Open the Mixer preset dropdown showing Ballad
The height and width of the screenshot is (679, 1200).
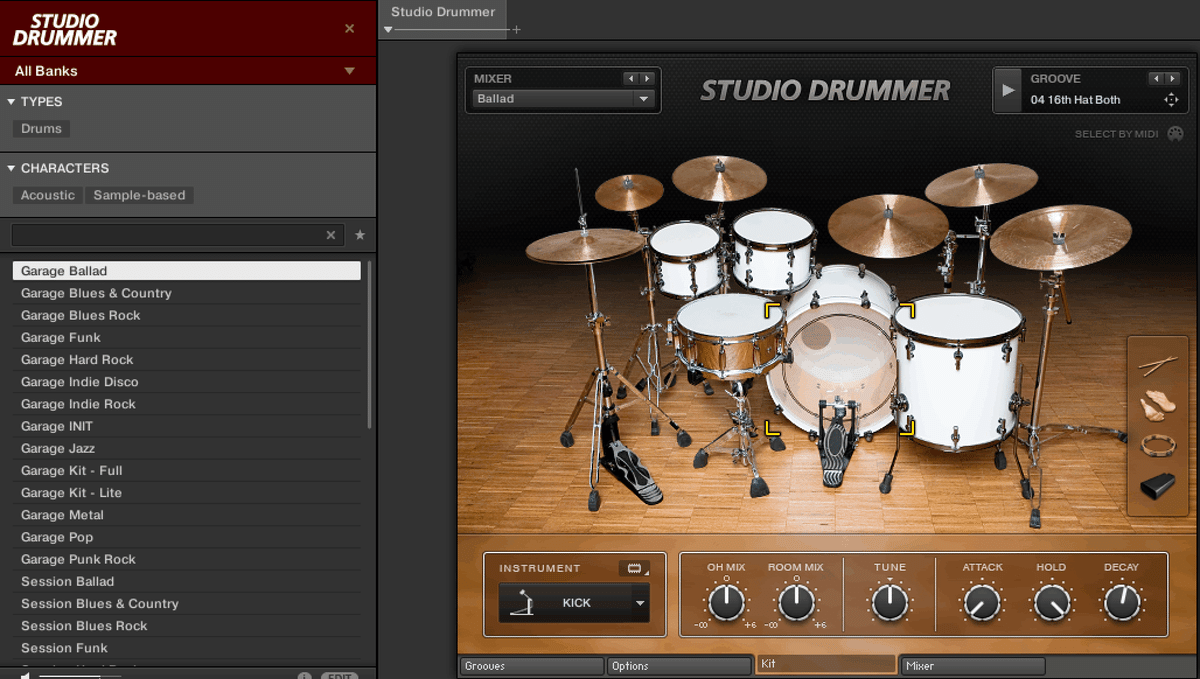pos(563,99)
